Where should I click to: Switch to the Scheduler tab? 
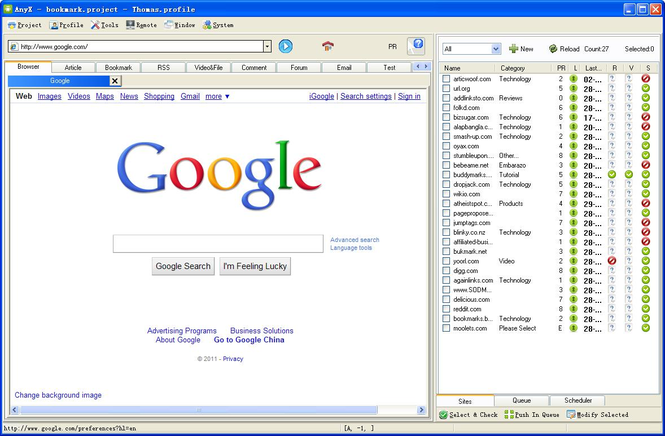578,400
